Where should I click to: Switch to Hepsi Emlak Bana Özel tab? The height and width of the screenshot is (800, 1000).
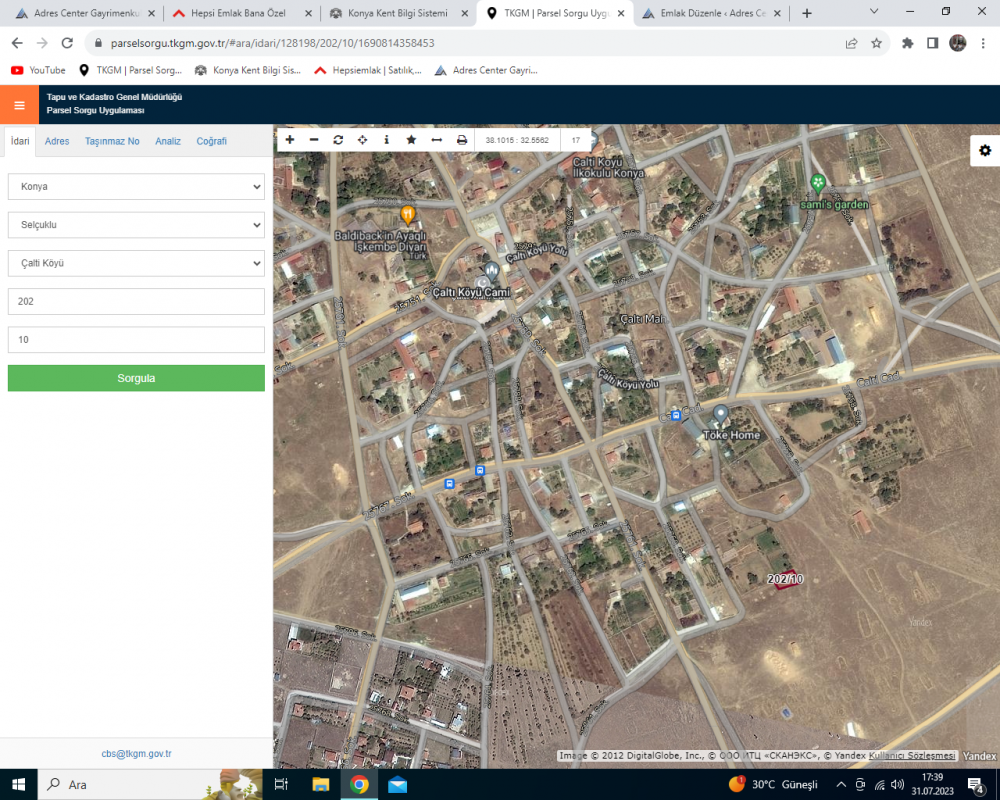point(238,13)
